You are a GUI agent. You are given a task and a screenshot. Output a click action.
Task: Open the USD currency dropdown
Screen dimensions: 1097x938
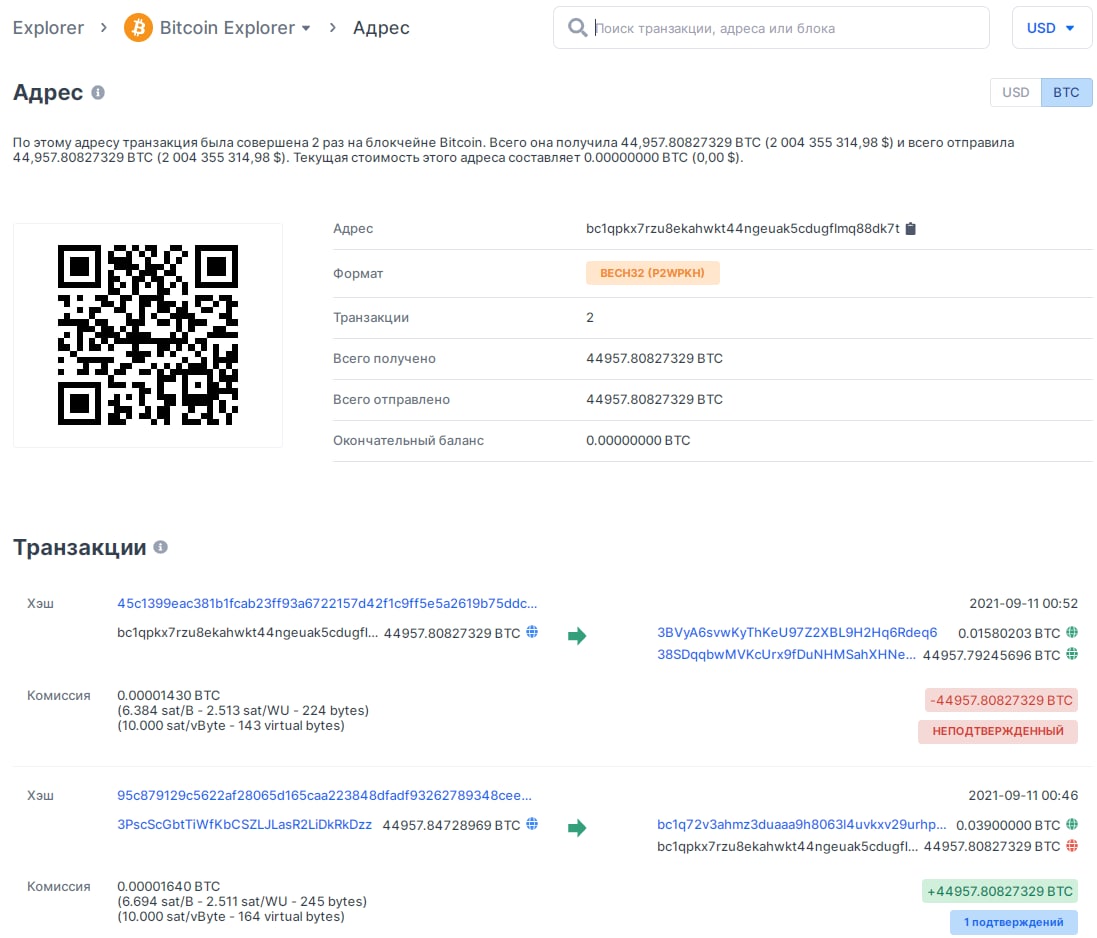[x=1051, y=28]
